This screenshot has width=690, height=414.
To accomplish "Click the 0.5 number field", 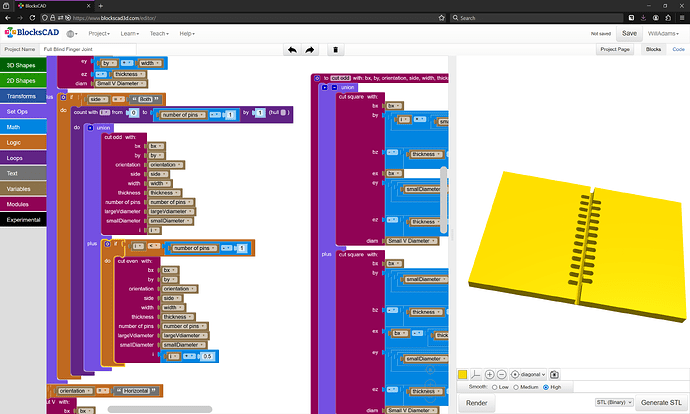I will point(207,356).
